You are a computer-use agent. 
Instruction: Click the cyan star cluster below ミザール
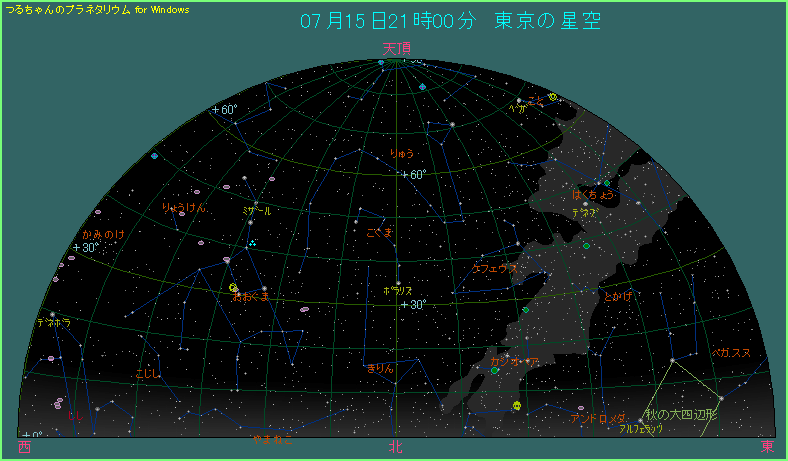[x=253, y=242]
